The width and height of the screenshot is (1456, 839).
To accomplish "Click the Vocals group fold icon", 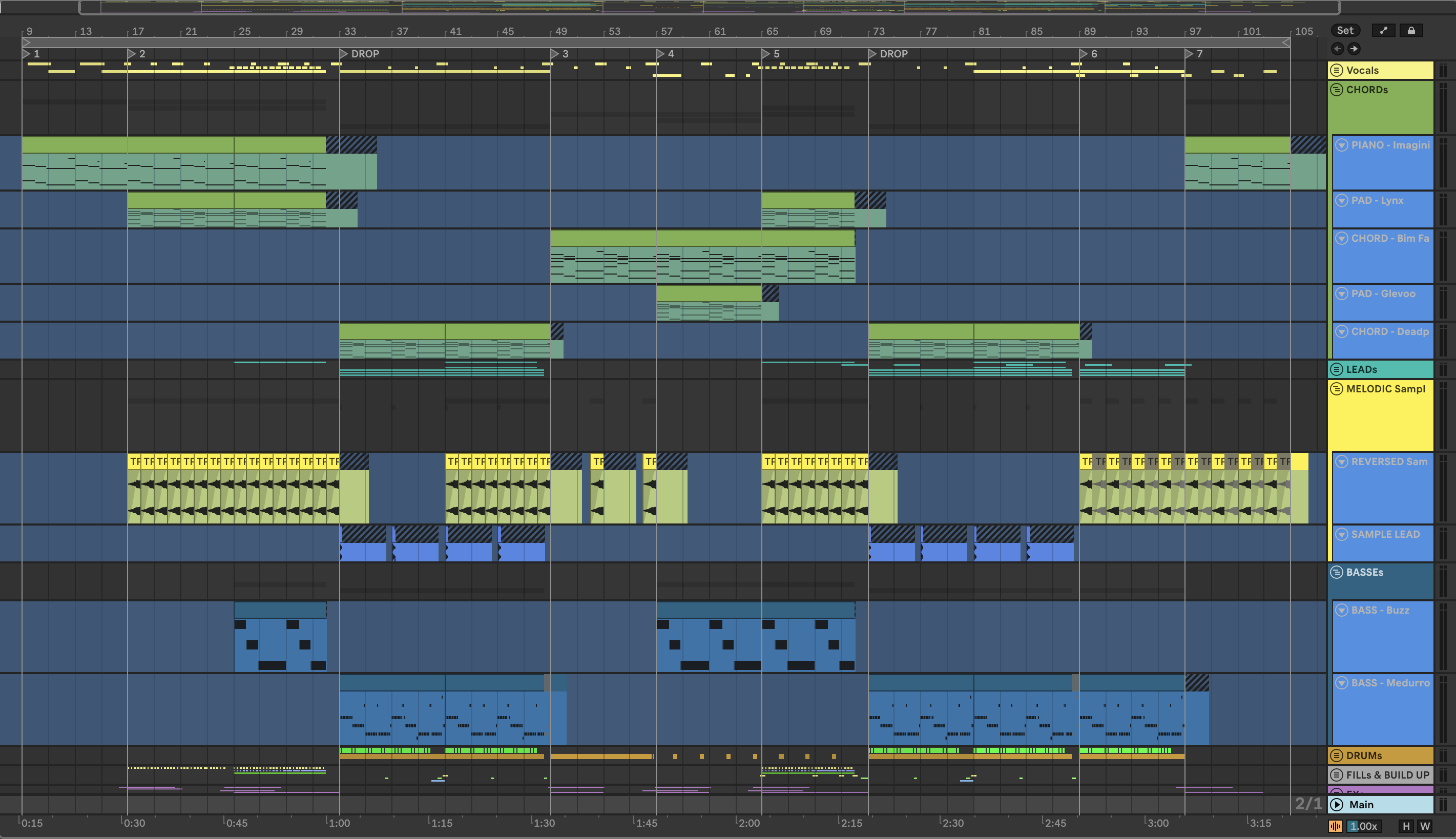I will click(1336, 70).
